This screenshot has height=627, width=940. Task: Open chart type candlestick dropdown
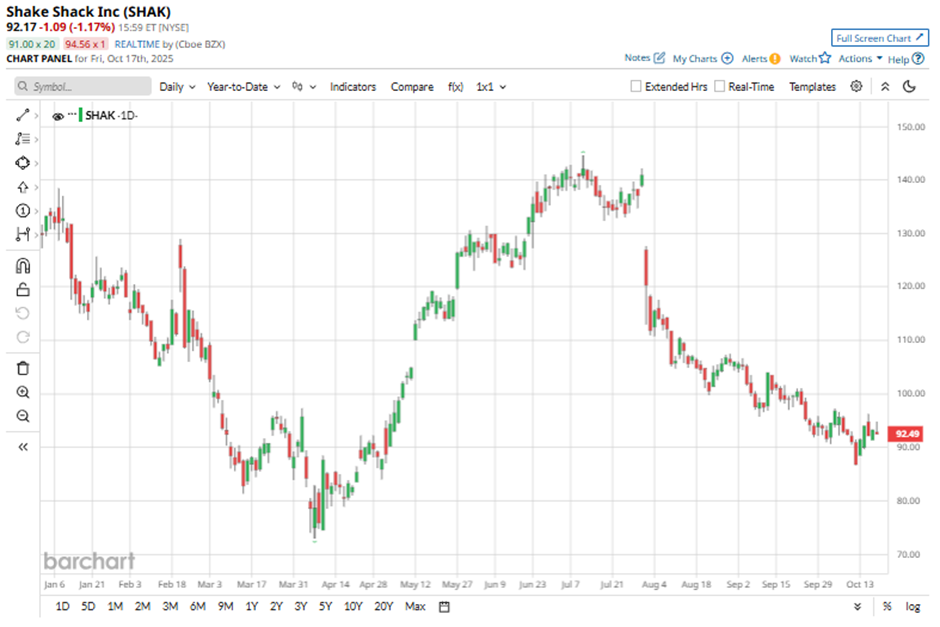(x=304, y=87)
